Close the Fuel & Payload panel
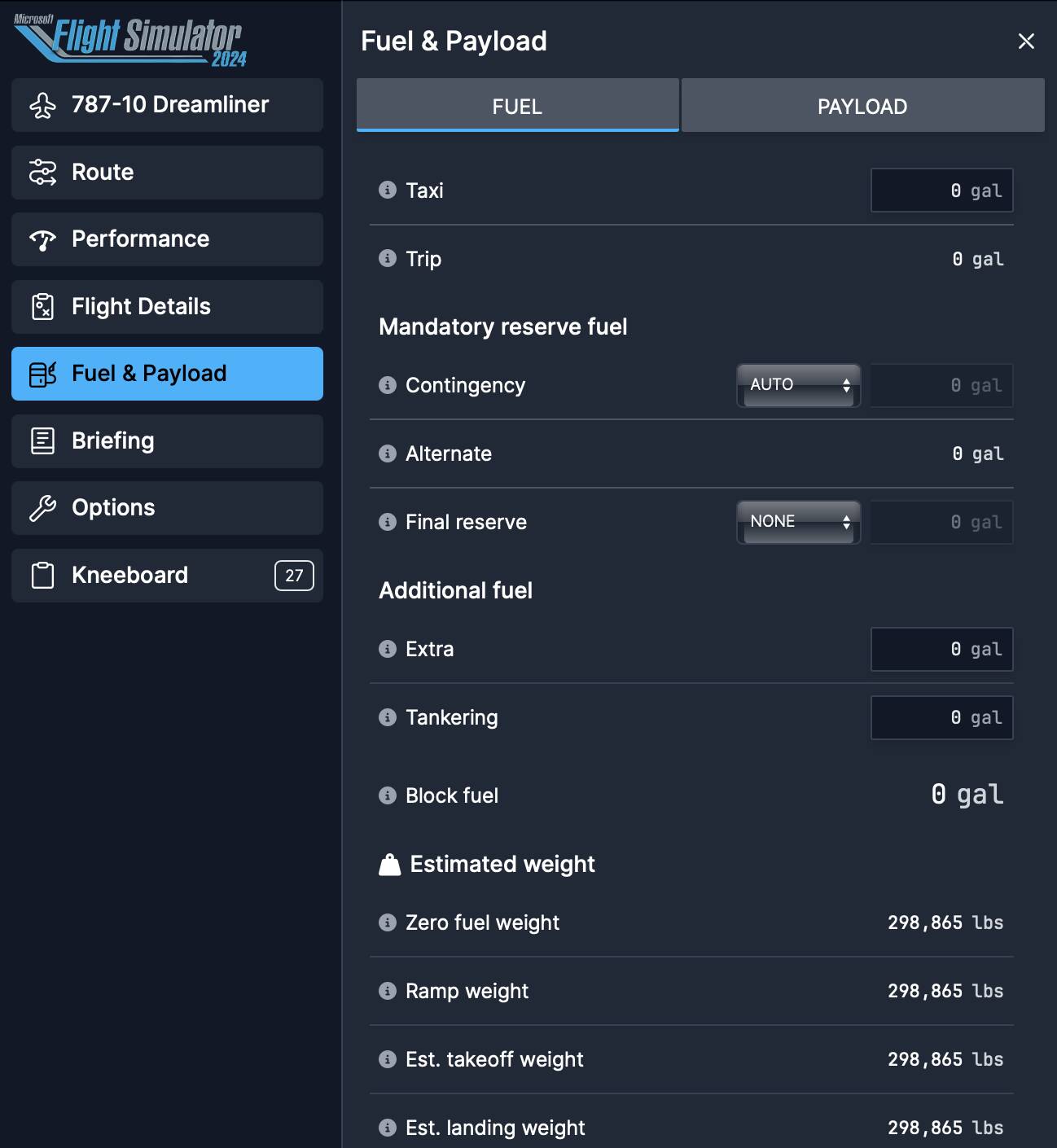Screen dimensions: 1057x1148 (1026, 41)
